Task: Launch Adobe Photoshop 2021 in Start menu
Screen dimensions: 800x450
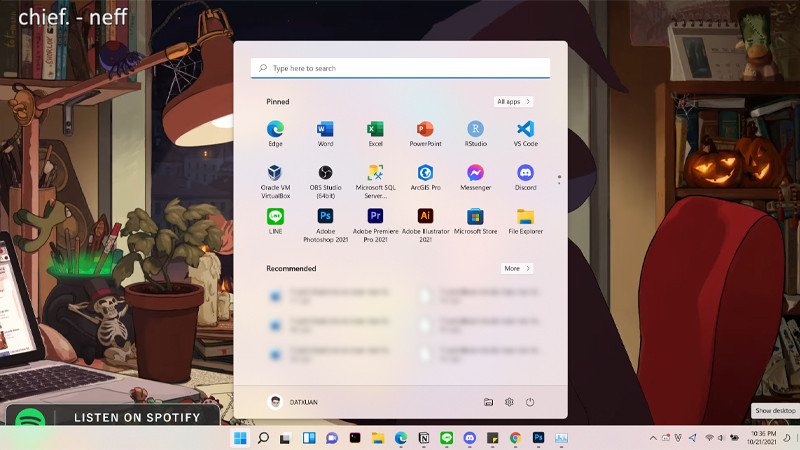Action: 325,225
